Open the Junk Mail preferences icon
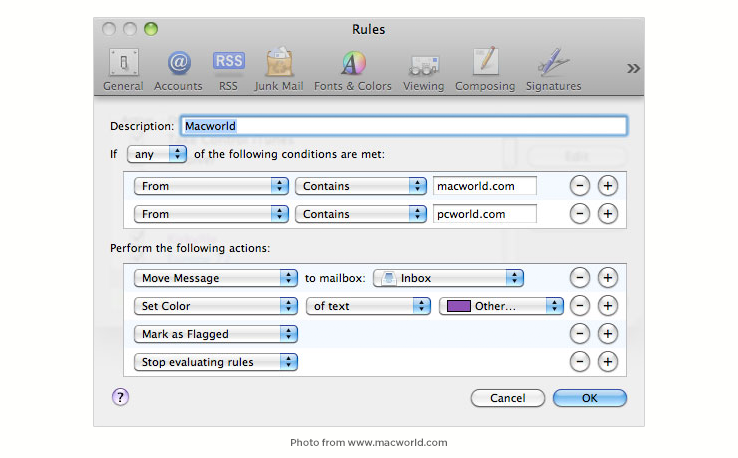Viewport: 738px width, 458px height. pyautogui.click(x=279, y=69)
